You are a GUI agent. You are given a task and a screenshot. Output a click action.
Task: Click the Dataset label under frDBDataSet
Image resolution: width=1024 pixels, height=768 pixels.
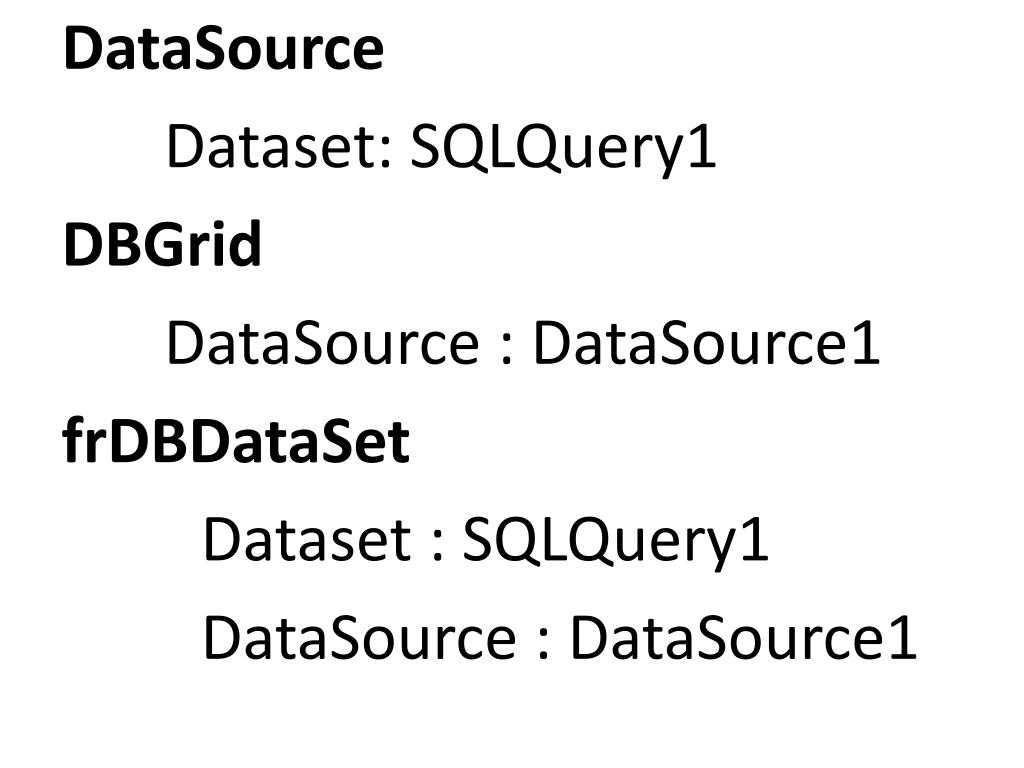click(x=307, y=539)
